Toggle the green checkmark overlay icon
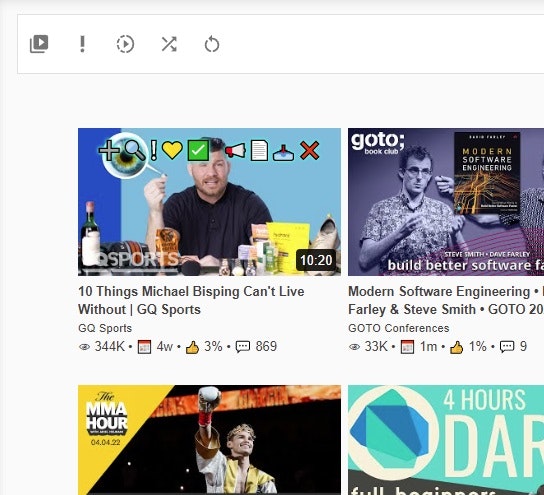This screenshot has width=544, height=495. click(198, 151)
